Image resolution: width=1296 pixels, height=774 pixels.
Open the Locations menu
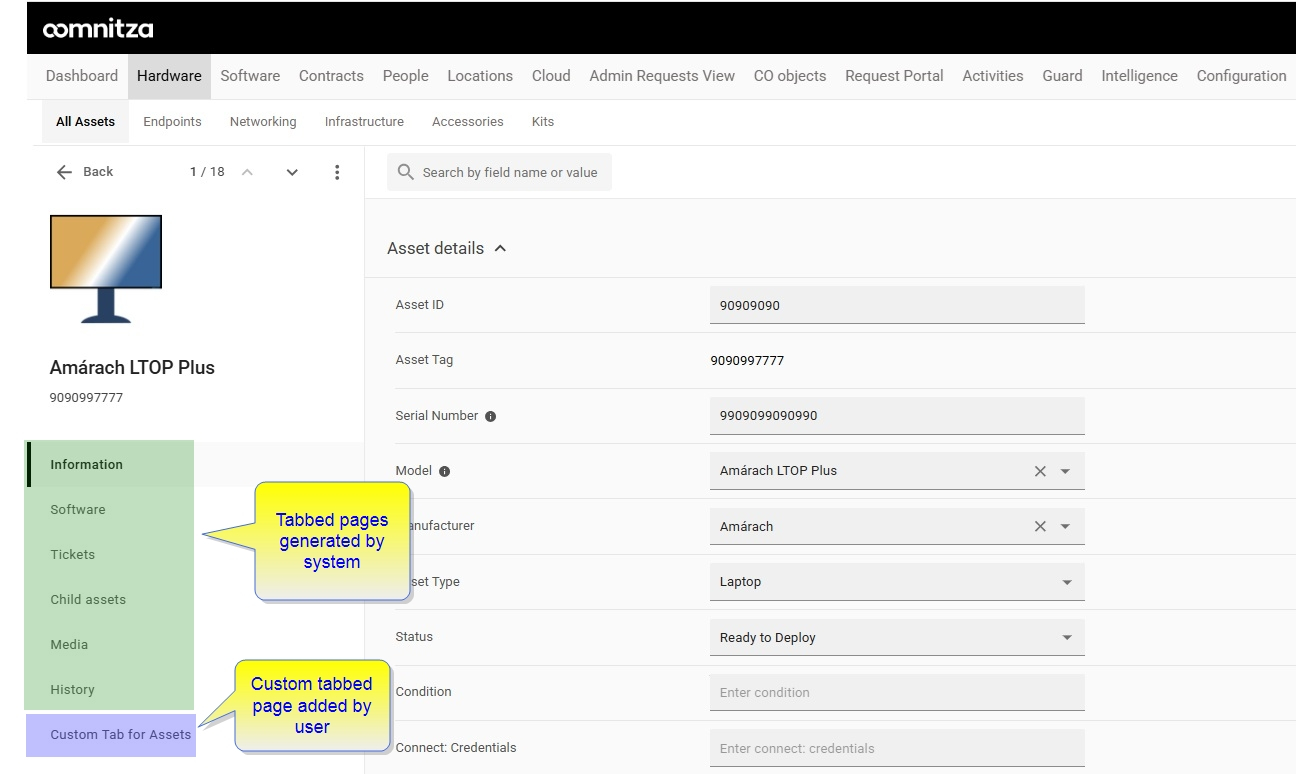click(480, 76)
